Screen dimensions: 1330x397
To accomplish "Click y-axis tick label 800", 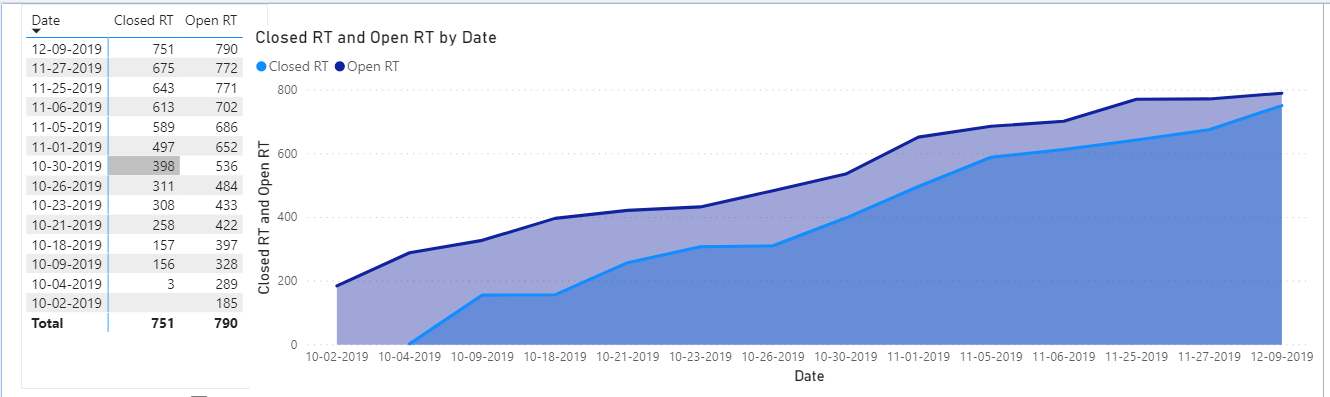I will coord(287,90).
